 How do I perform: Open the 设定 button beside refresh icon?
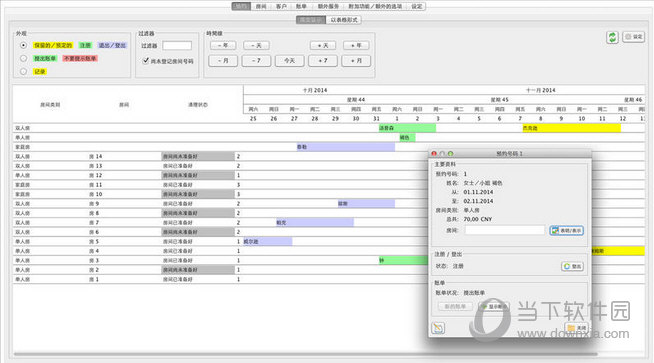click(634, 37)
